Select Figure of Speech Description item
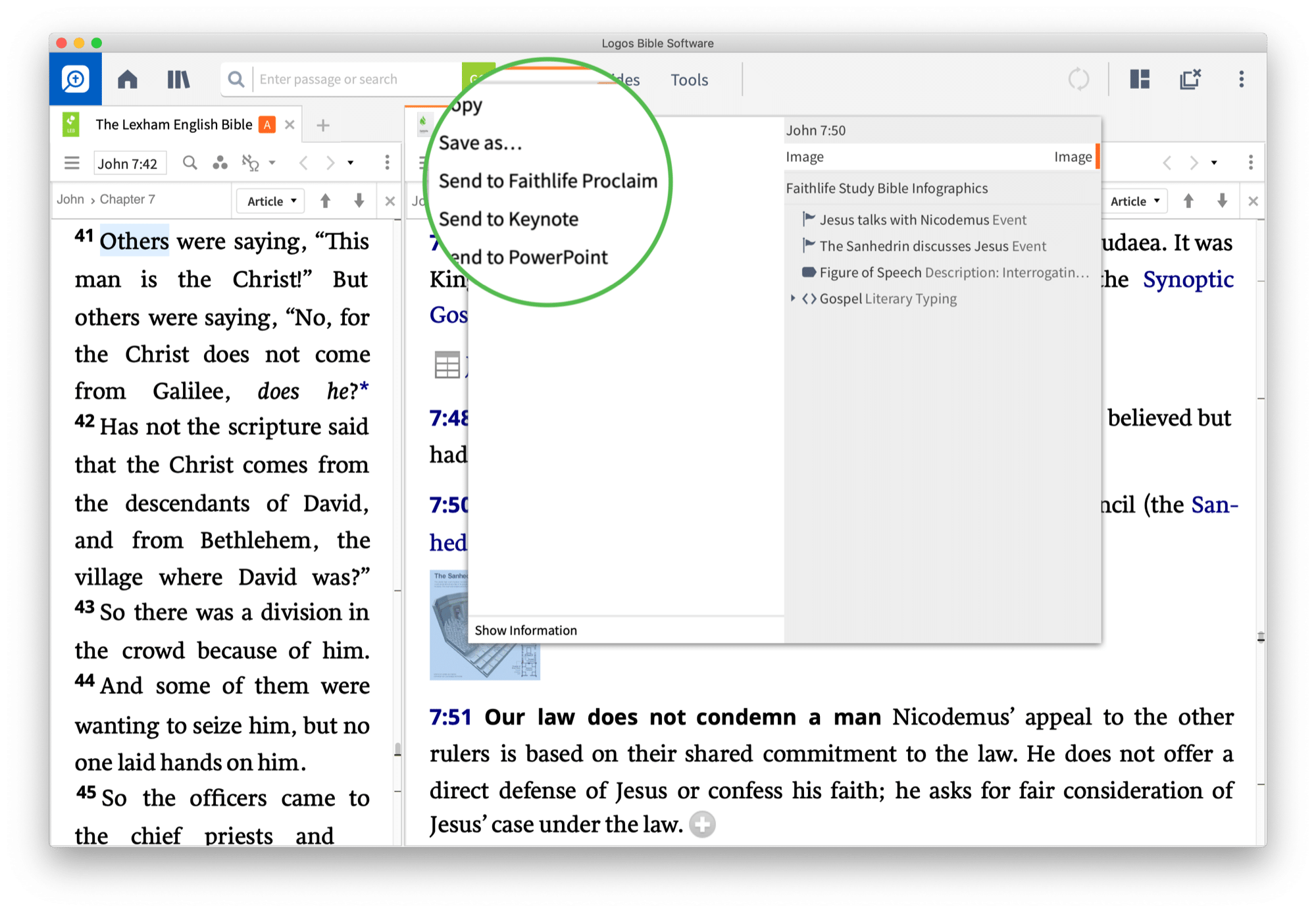 pyautogui.click(x=945, y=272)
